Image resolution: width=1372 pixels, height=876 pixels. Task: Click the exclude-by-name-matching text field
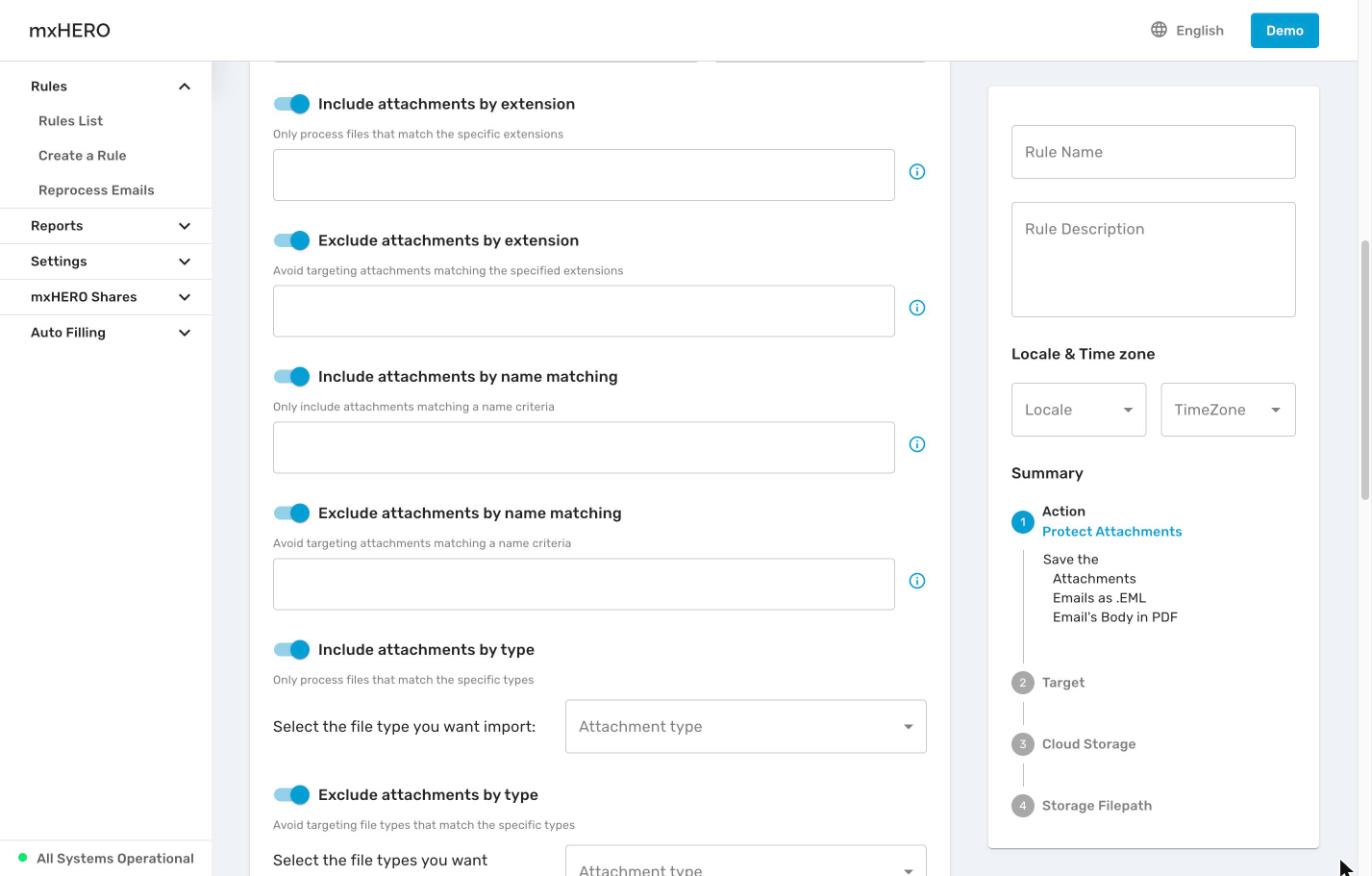[x=584, y=584]
